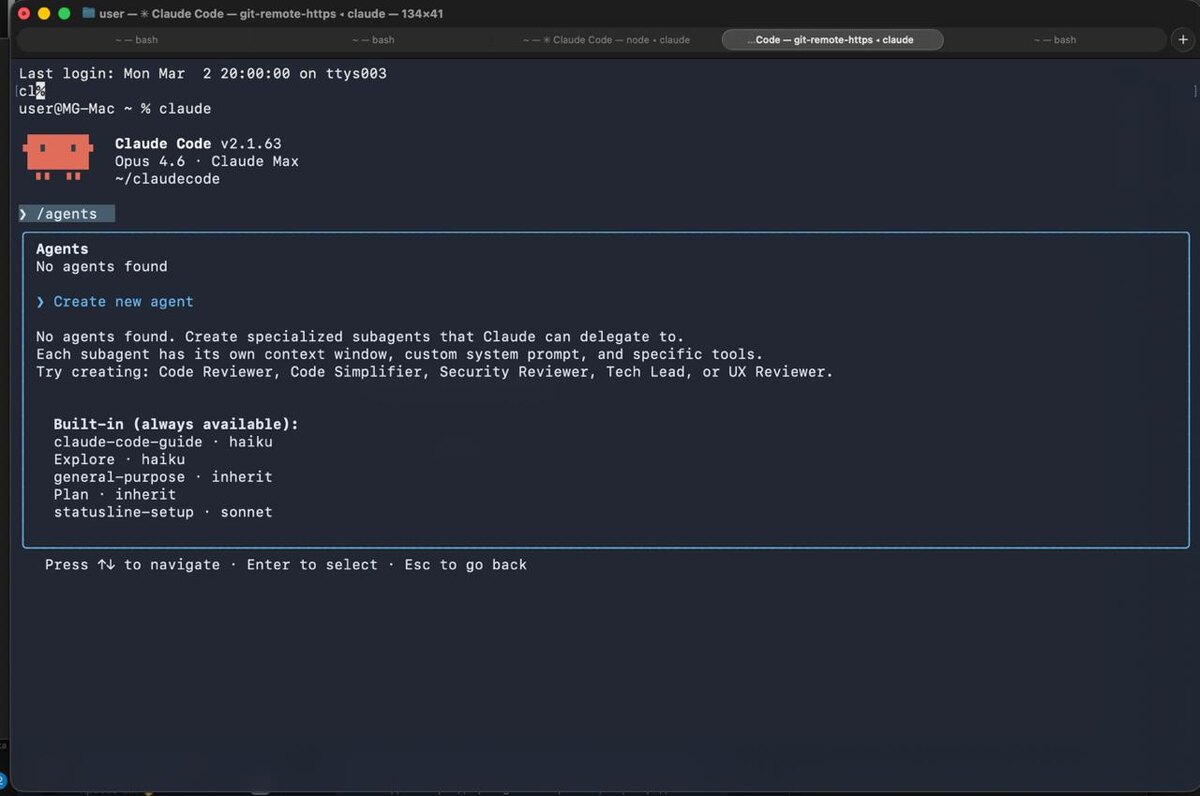
Task: Click the Claude Code pixel mascot logo
Action: click(x=58, y=157)
